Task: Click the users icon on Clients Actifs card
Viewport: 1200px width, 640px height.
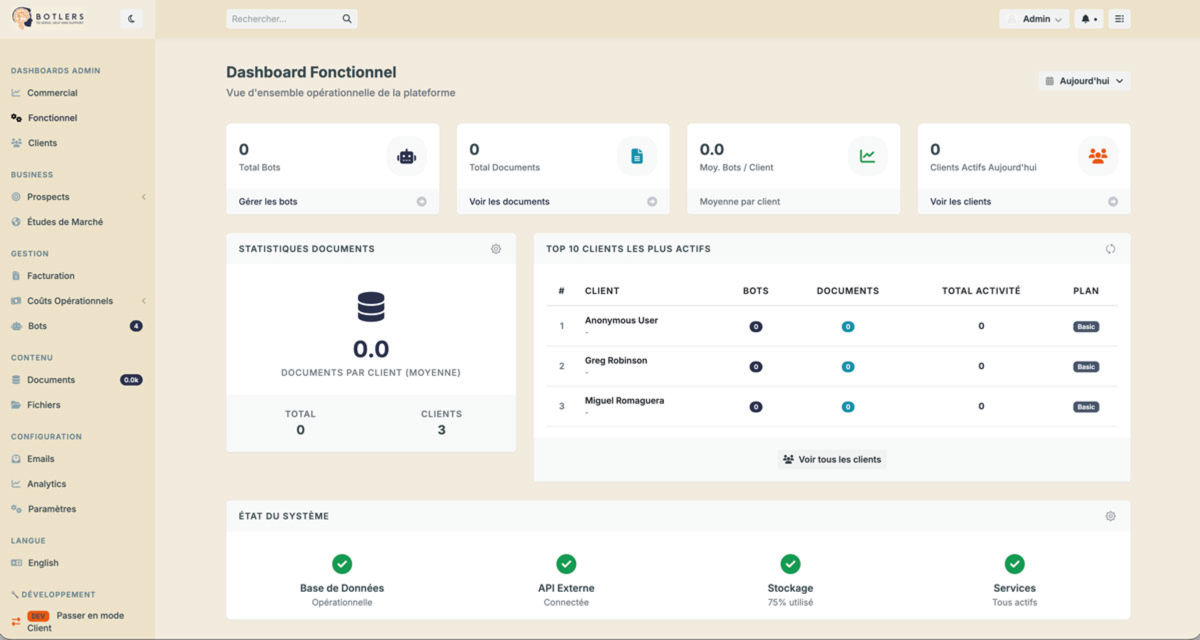Action: [x=1098, y=156]
